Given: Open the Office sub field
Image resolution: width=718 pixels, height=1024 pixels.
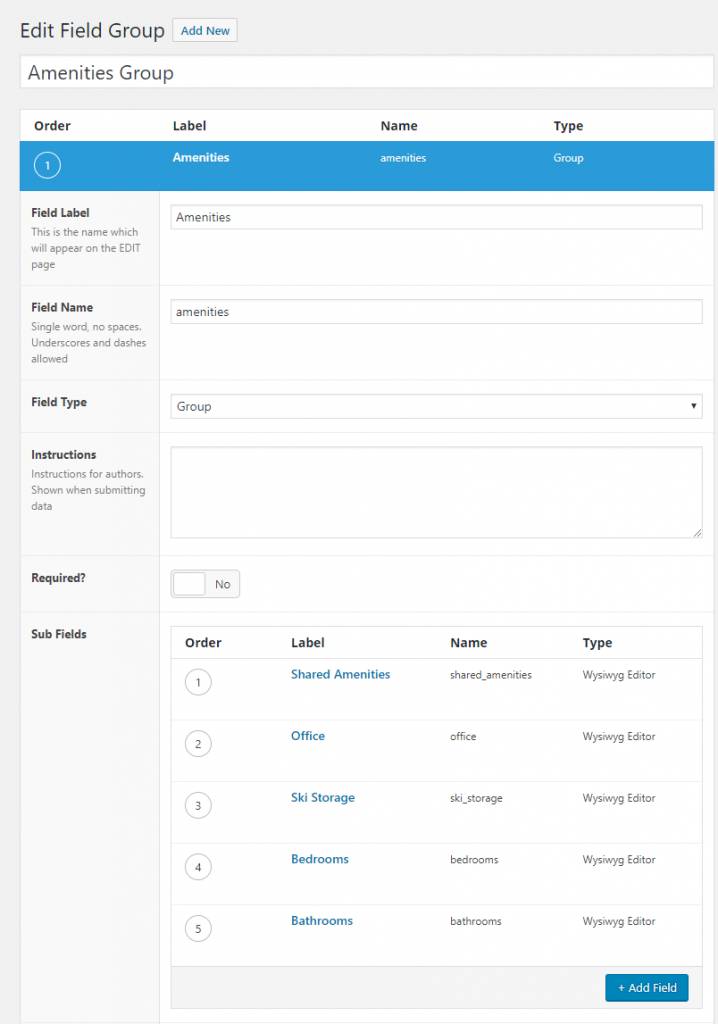Looking at the screenshot, I should 308,736.
